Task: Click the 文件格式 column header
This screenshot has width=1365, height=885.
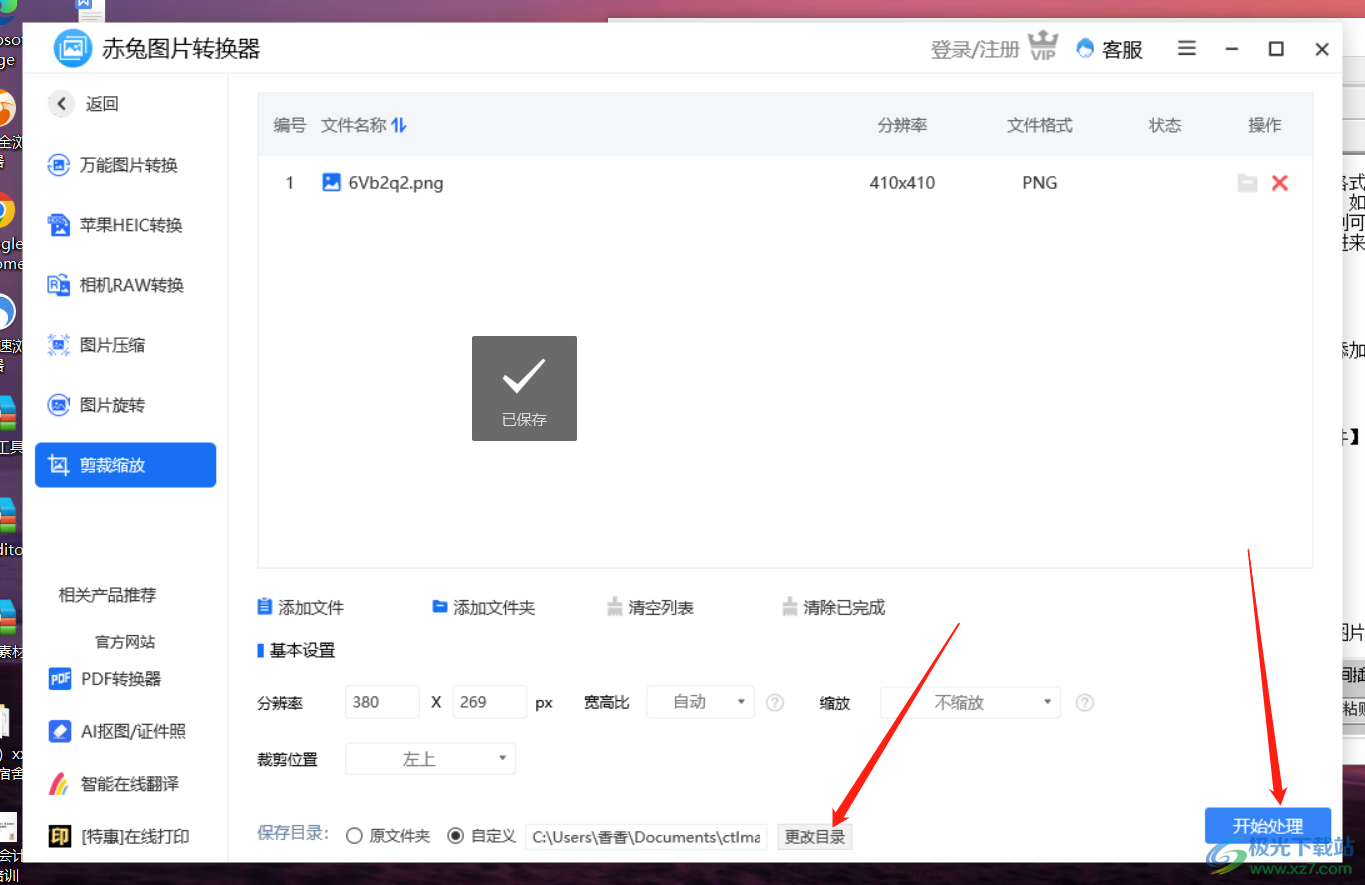Action: click(x=1040, y=125)
